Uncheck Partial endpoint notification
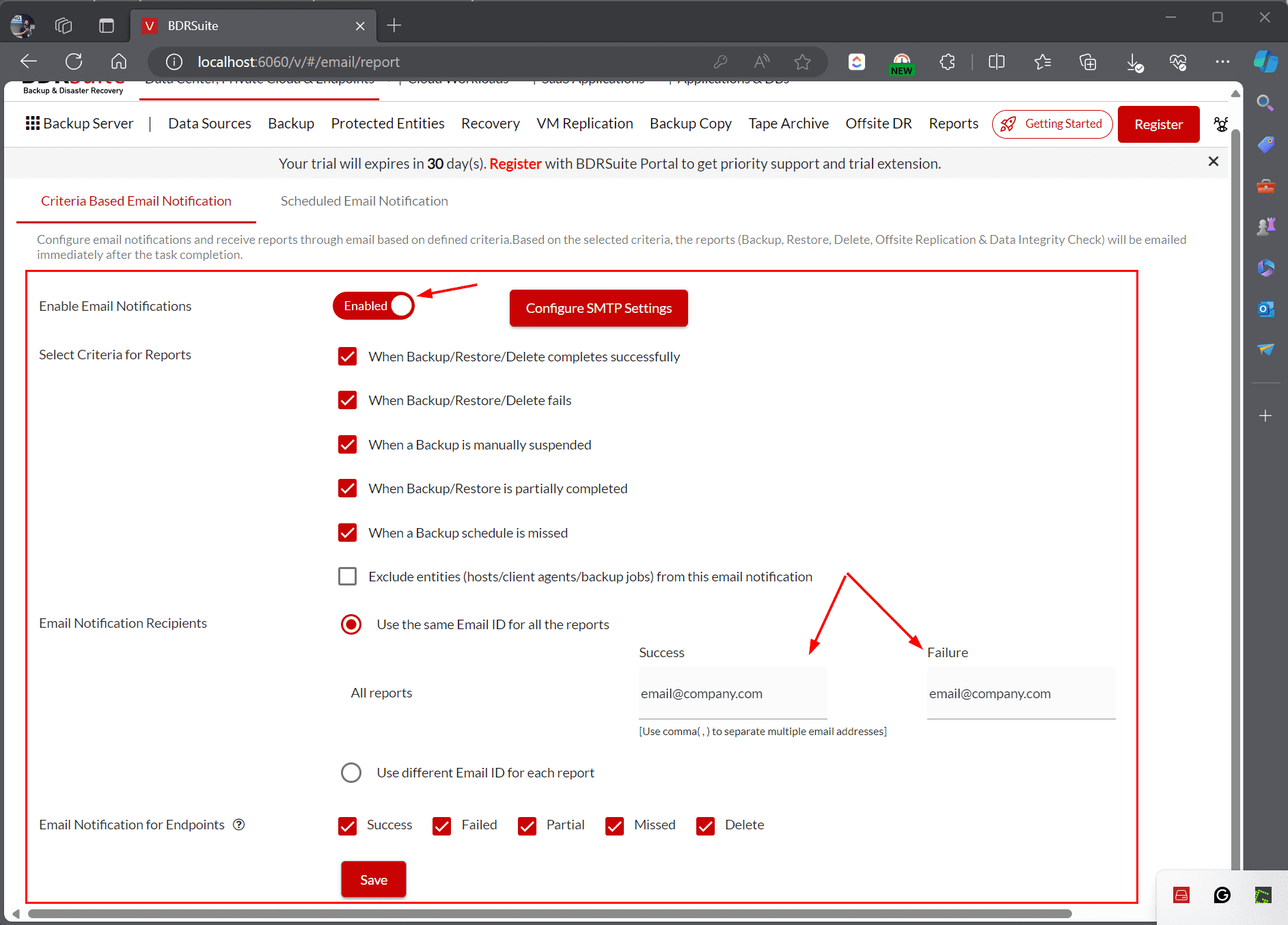1288x925 pixels. (x=527, y=826)
